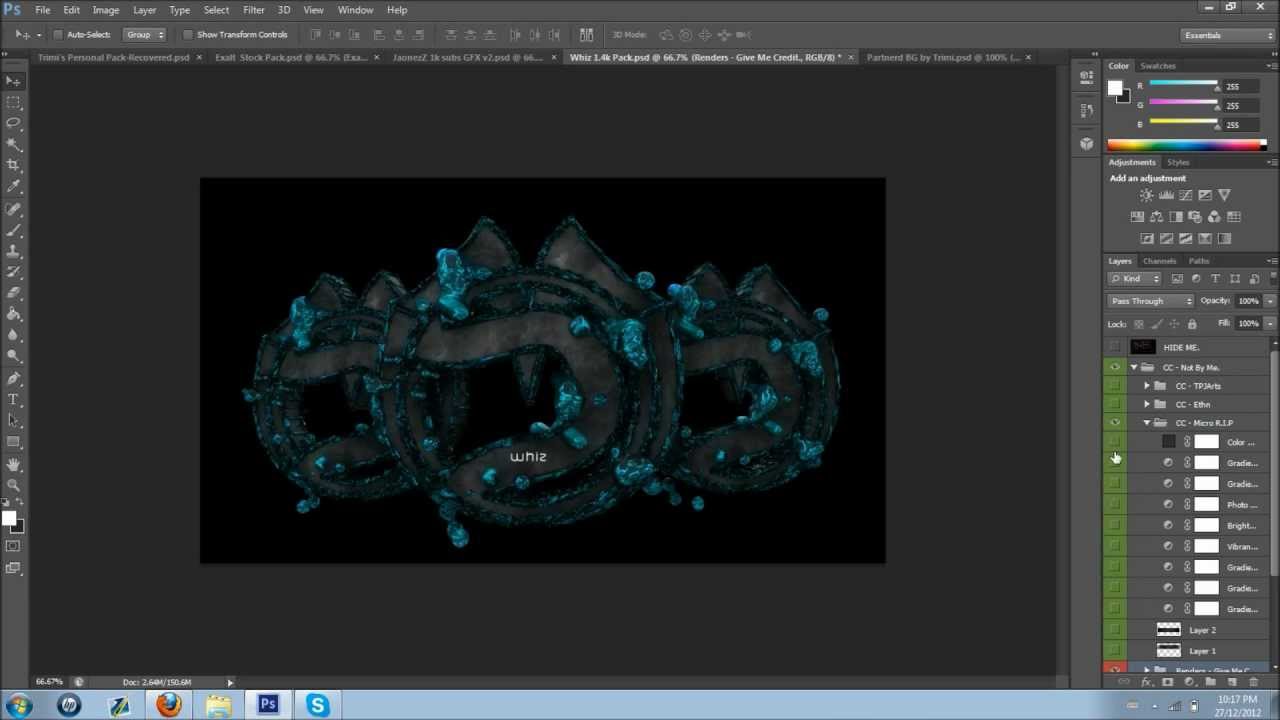Select the Path Selection tool
The image size is (1280, 720).
(x=14, y=421)
